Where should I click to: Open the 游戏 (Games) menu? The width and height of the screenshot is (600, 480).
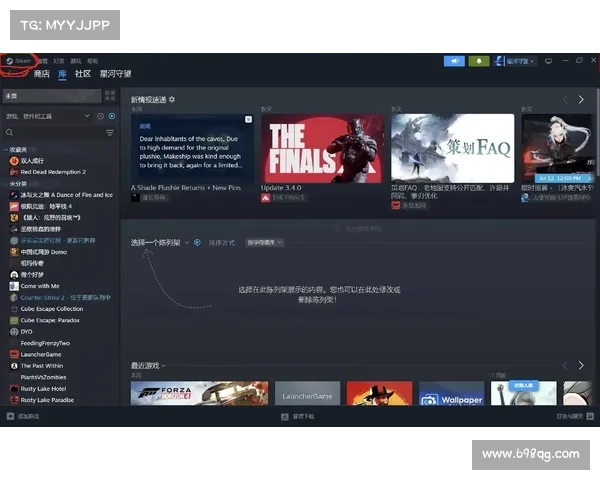75,61
